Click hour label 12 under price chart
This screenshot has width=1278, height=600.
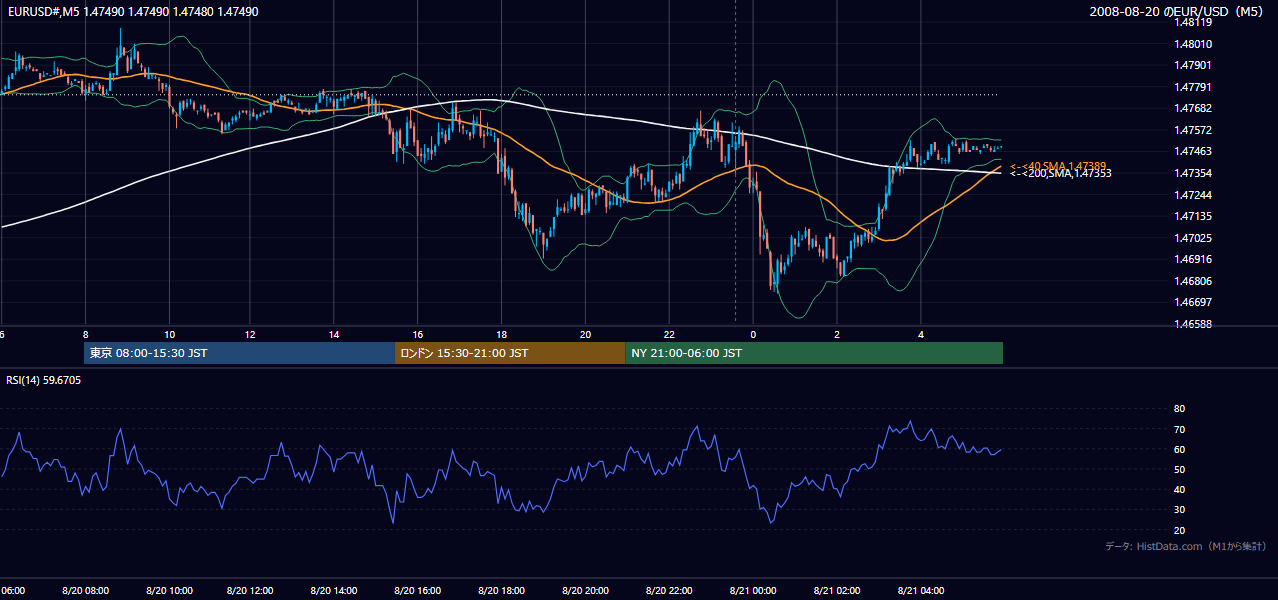pos(252,335)
